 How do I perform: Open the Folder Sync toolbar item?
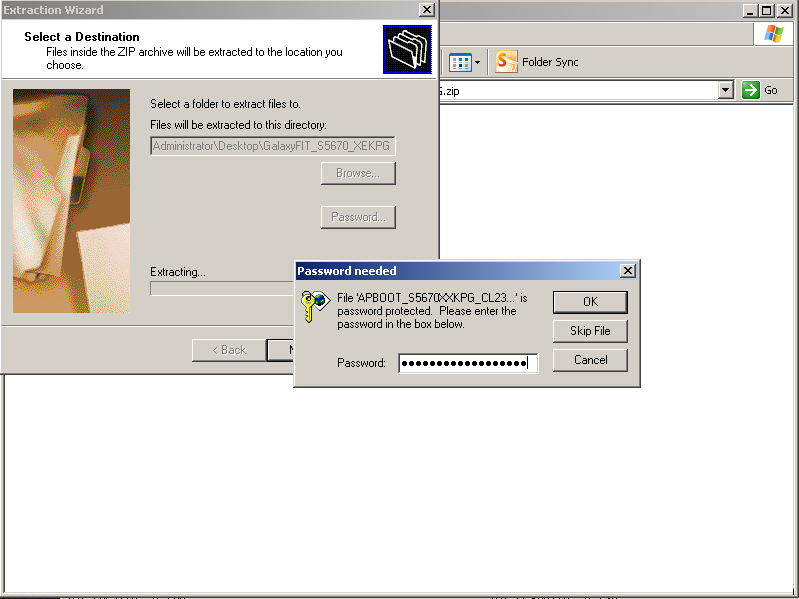coord(537,62)
